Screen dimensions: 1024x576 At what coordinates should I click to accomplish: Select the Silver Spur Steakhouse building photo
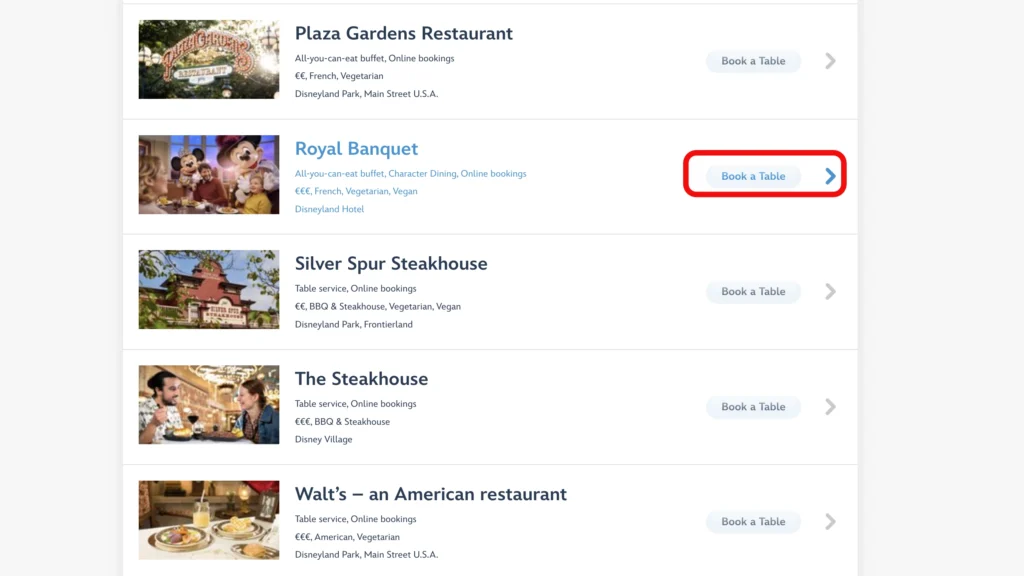[x=208, y=290]
